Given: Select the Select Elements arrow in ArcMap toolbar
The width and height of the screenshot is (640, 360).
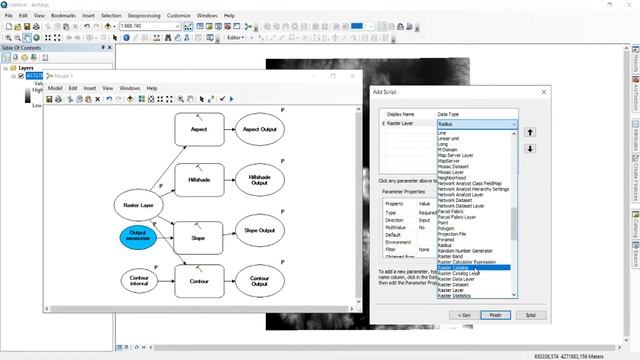Looking at the screenshot, I should click(x=115, y=38).
